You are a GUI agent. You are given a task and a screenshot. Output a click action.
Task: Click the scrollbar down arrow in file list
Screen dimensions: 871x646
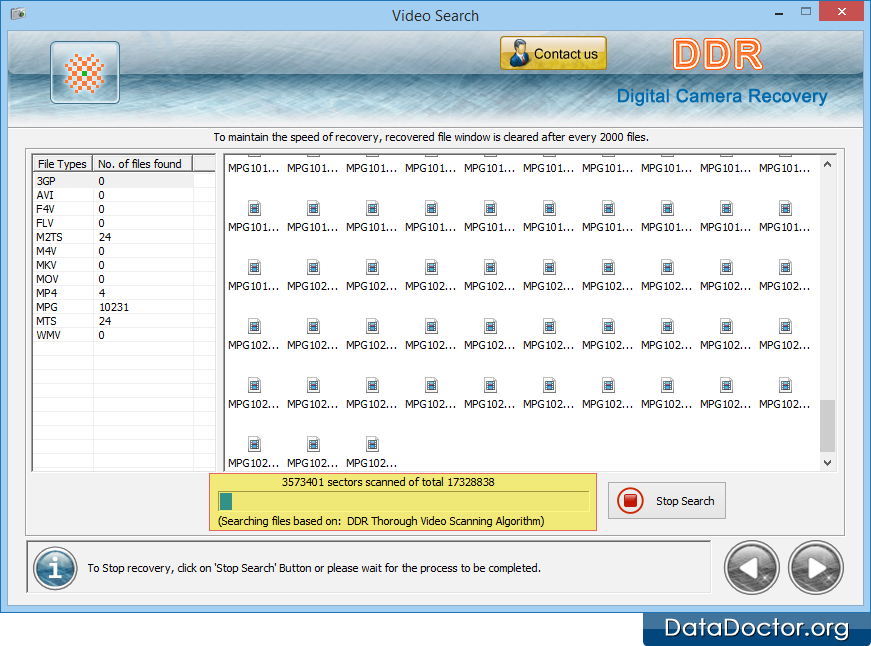pos(826,462)
